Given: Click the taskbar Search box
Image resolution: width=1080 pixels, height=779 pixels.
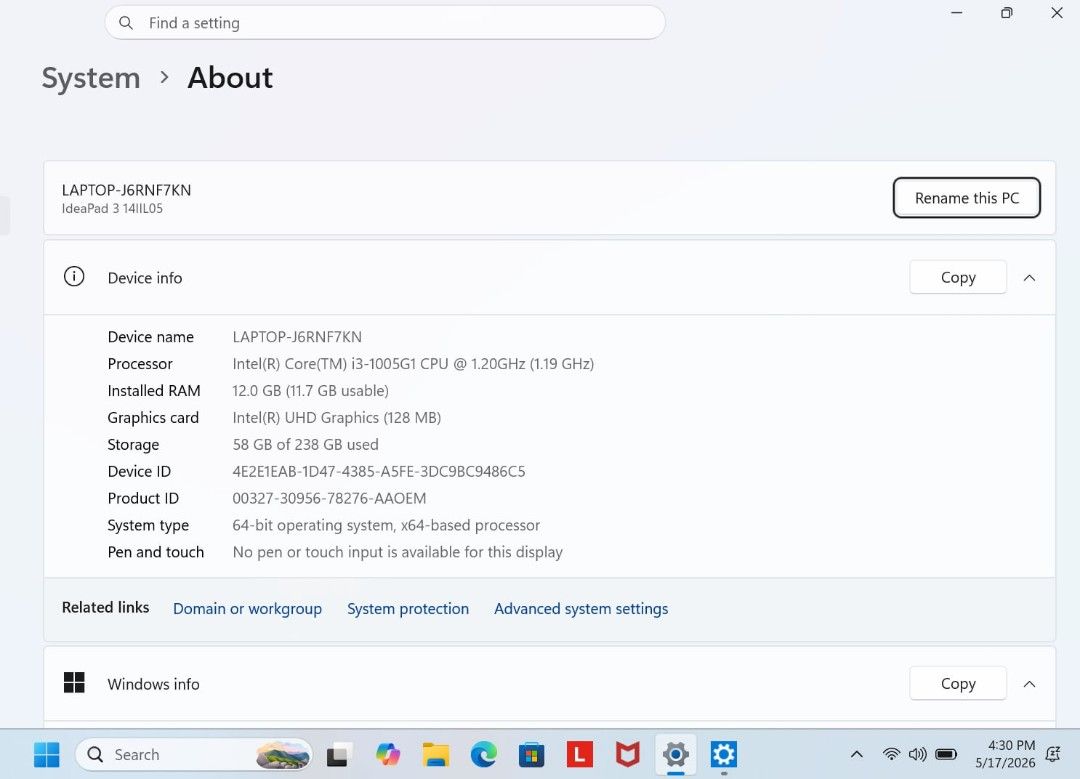Looking at the screenshot, I should point(194,755).
